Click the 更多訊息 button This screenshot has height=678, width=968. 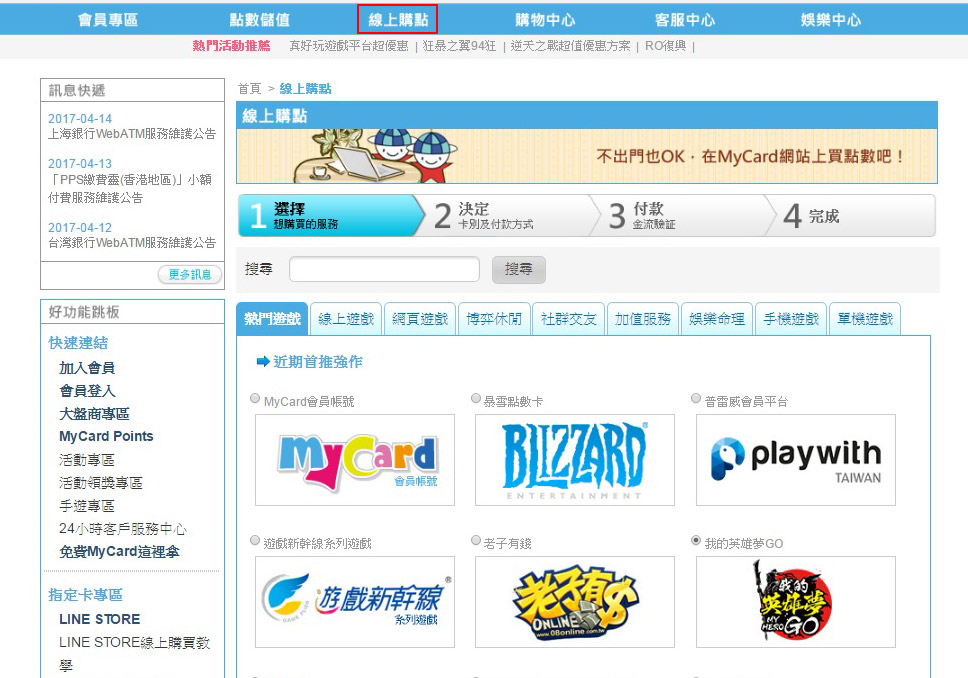(190, 274)
